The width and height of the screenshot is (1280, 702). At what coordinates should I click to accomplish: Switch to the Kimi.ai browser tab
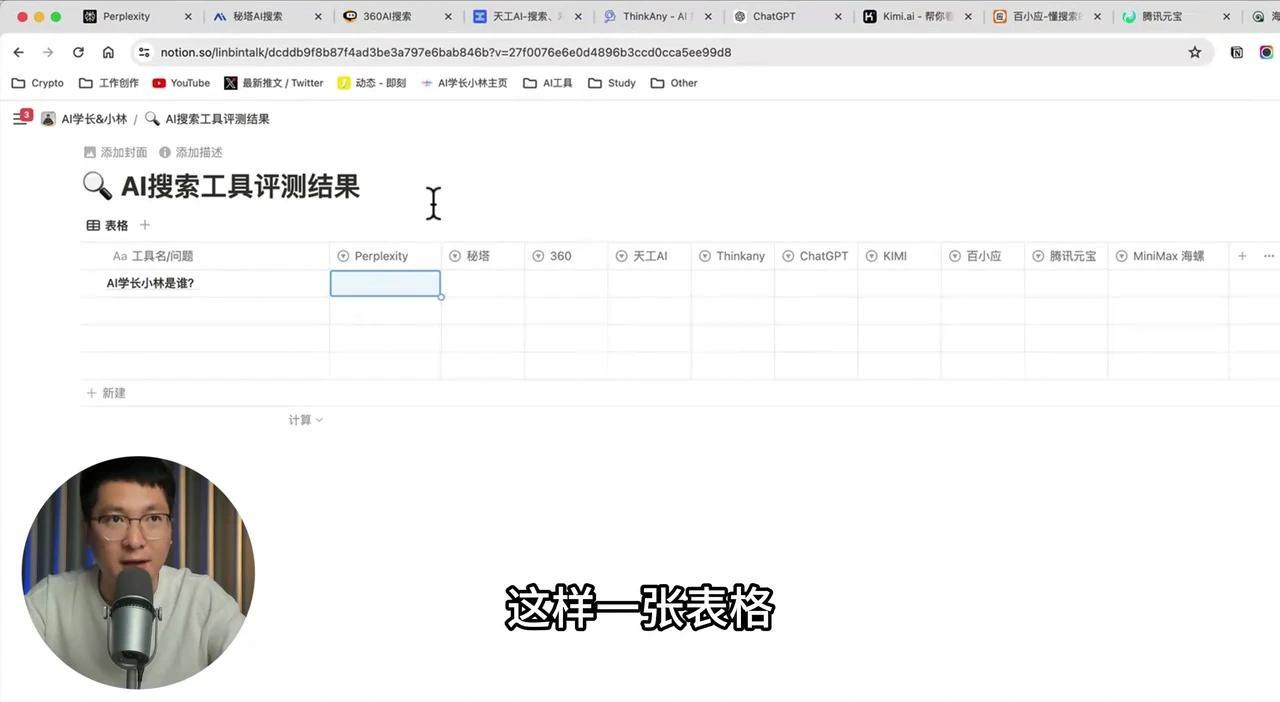point(917,17)
